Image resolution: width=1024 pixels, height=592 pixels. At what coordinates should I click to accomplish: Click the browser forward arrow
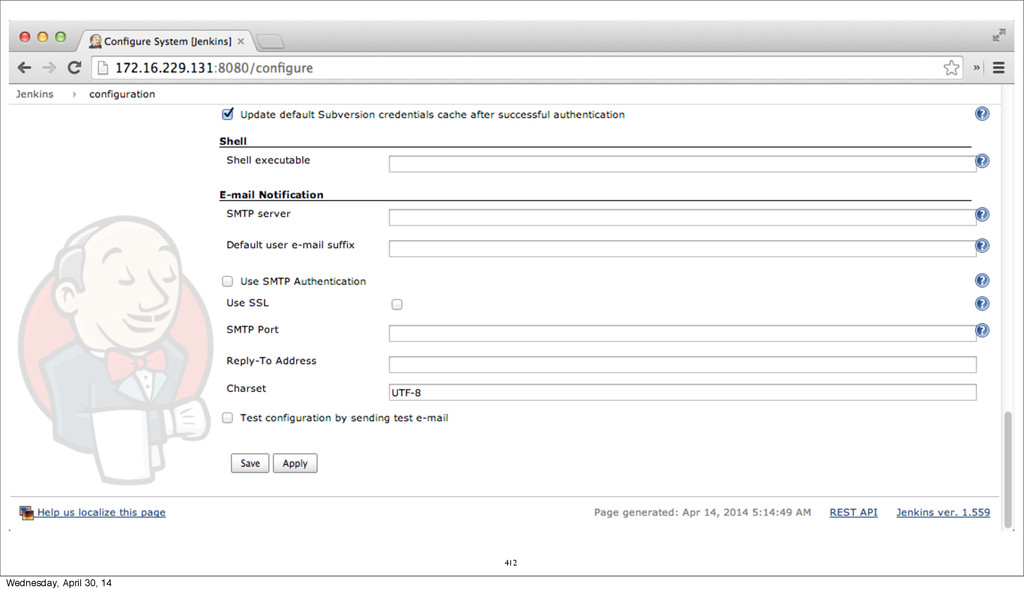(x=49, y=67)
